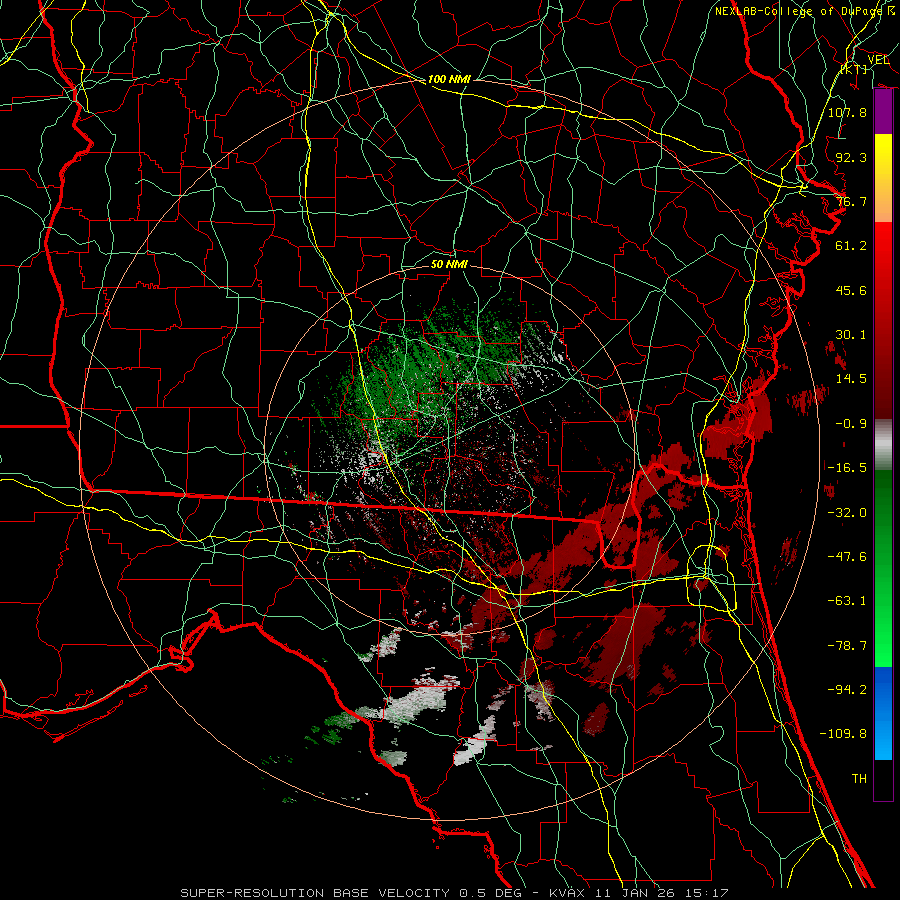Click the 30.1 legend value
900x900 pixels.
pyautogui.click(x=851, y=335)
